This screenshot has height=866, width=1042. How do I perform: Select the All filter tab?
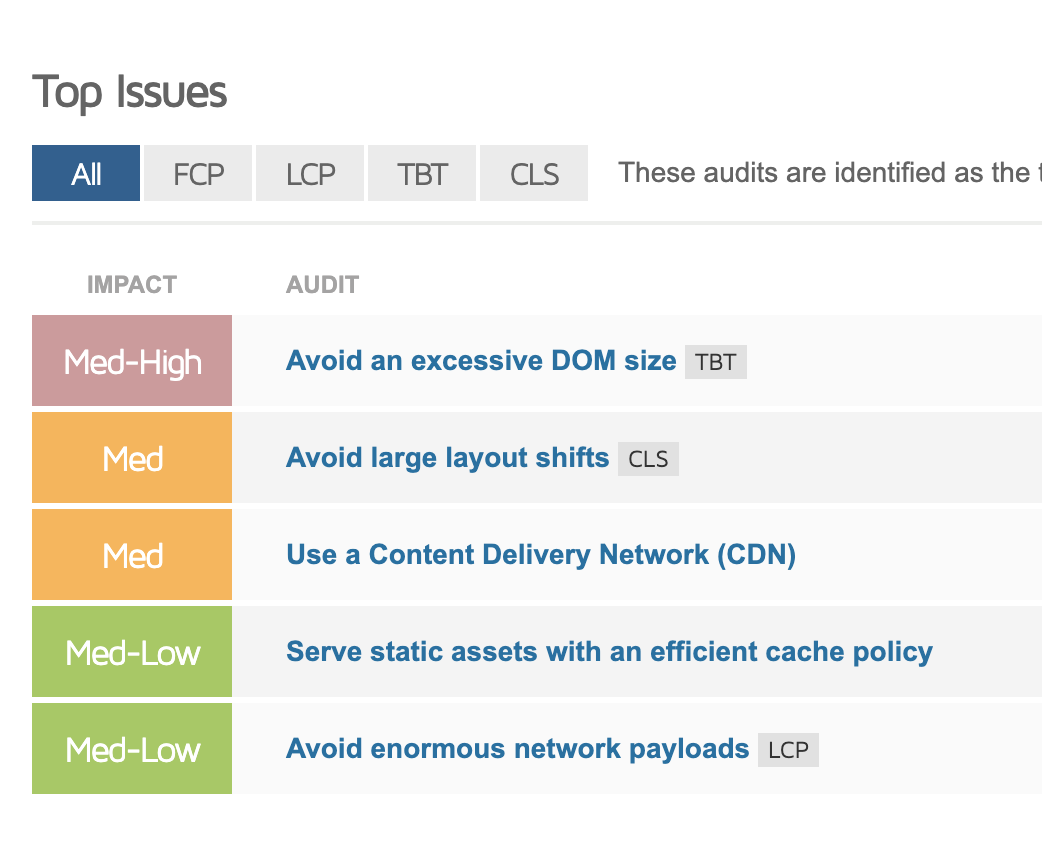(x=86, y=174)
